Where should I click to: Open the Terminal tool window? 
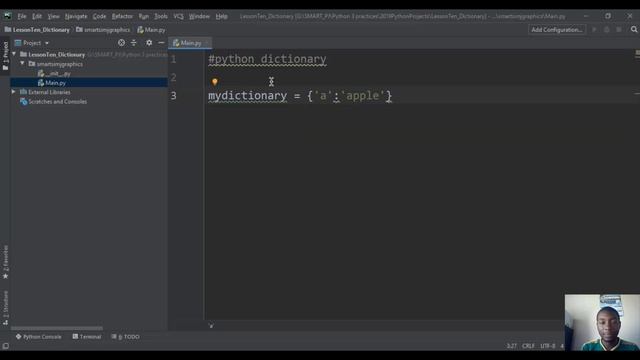point(87,337)
